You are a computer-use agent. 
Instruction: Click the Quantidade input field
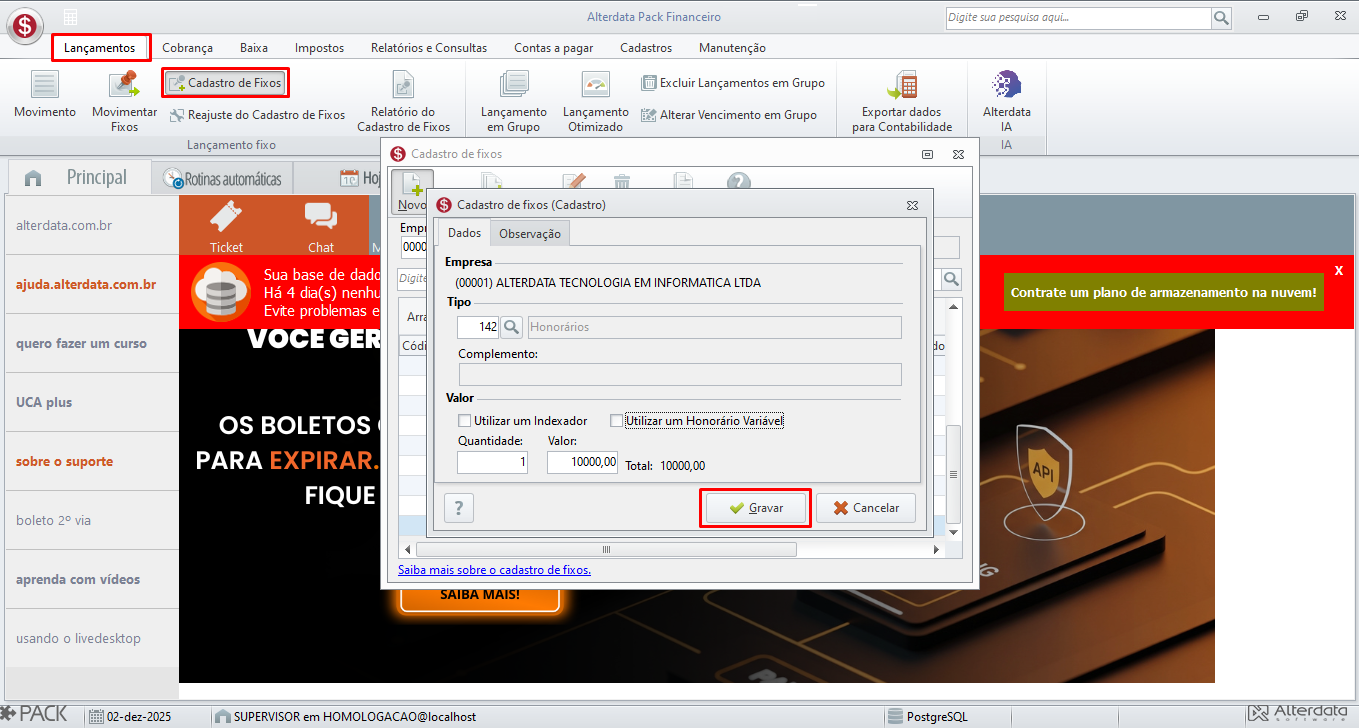pyautogui.click(x=492, y=462)
